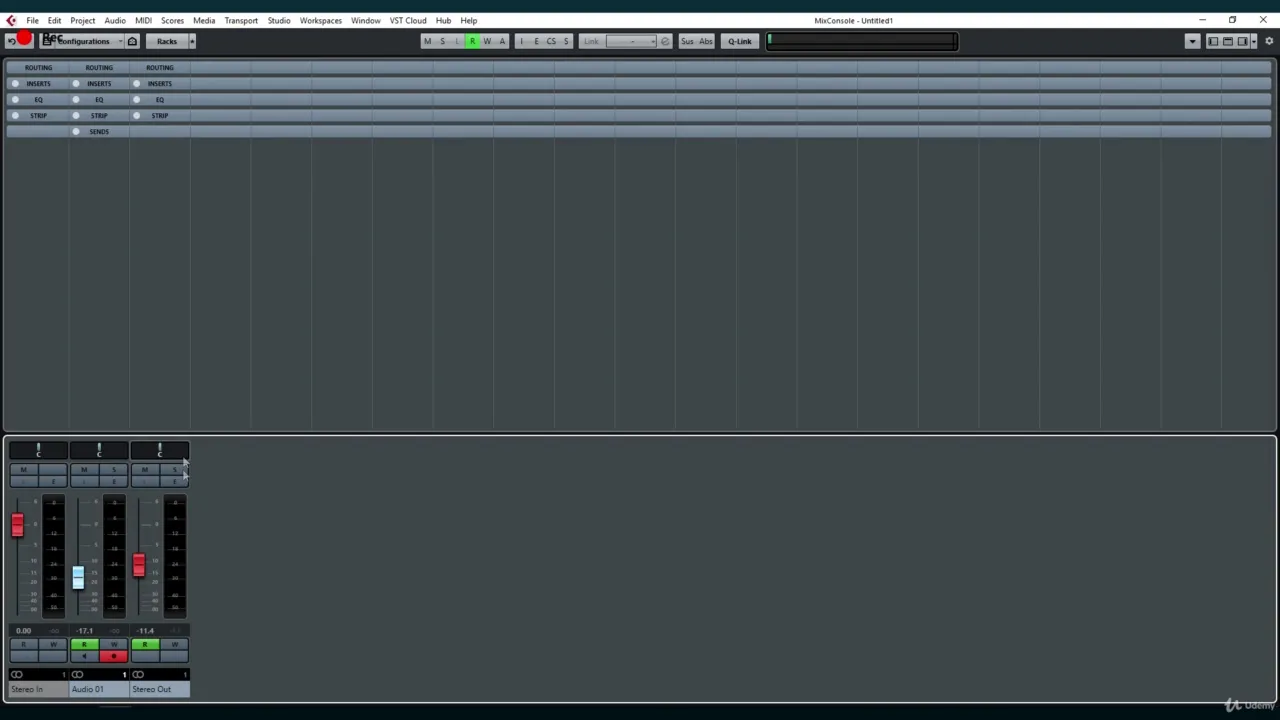The width and height of the screenshot is (1280, 720).
Task: Click the Cubase logo icon
Action: click(x=11, y=20)
